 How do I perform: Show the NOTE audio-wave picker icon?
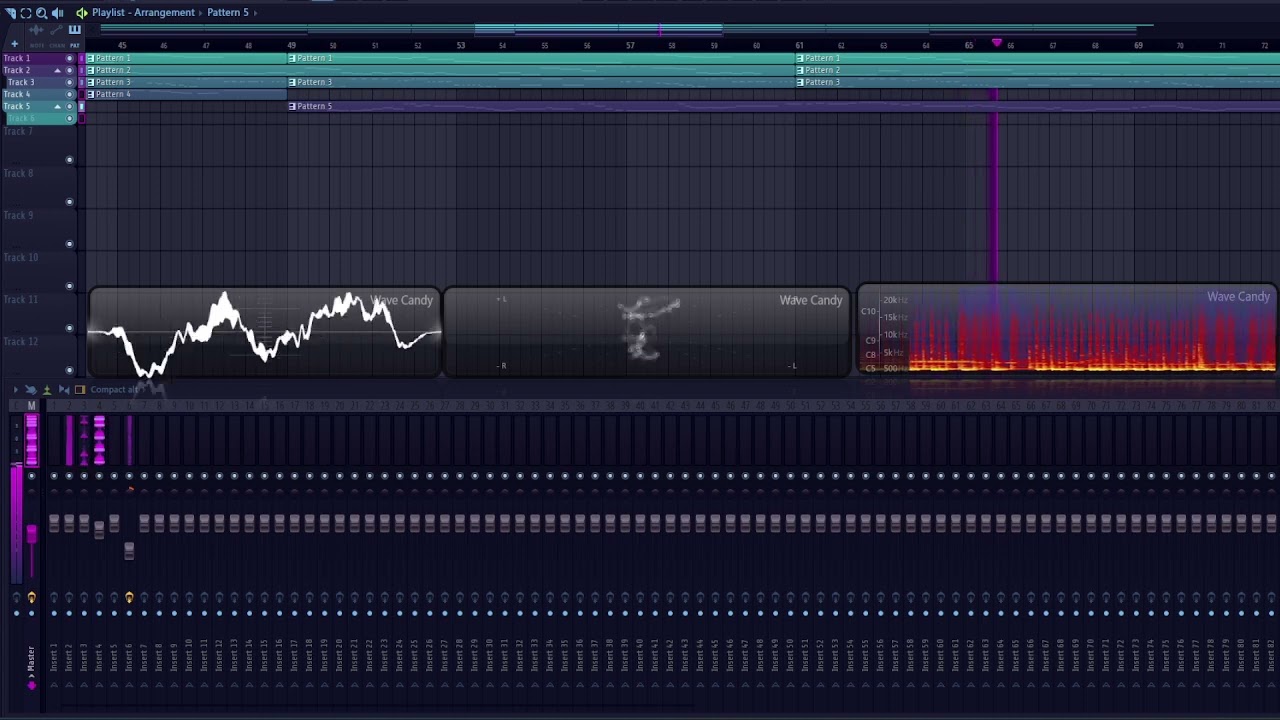click(38, 30)
